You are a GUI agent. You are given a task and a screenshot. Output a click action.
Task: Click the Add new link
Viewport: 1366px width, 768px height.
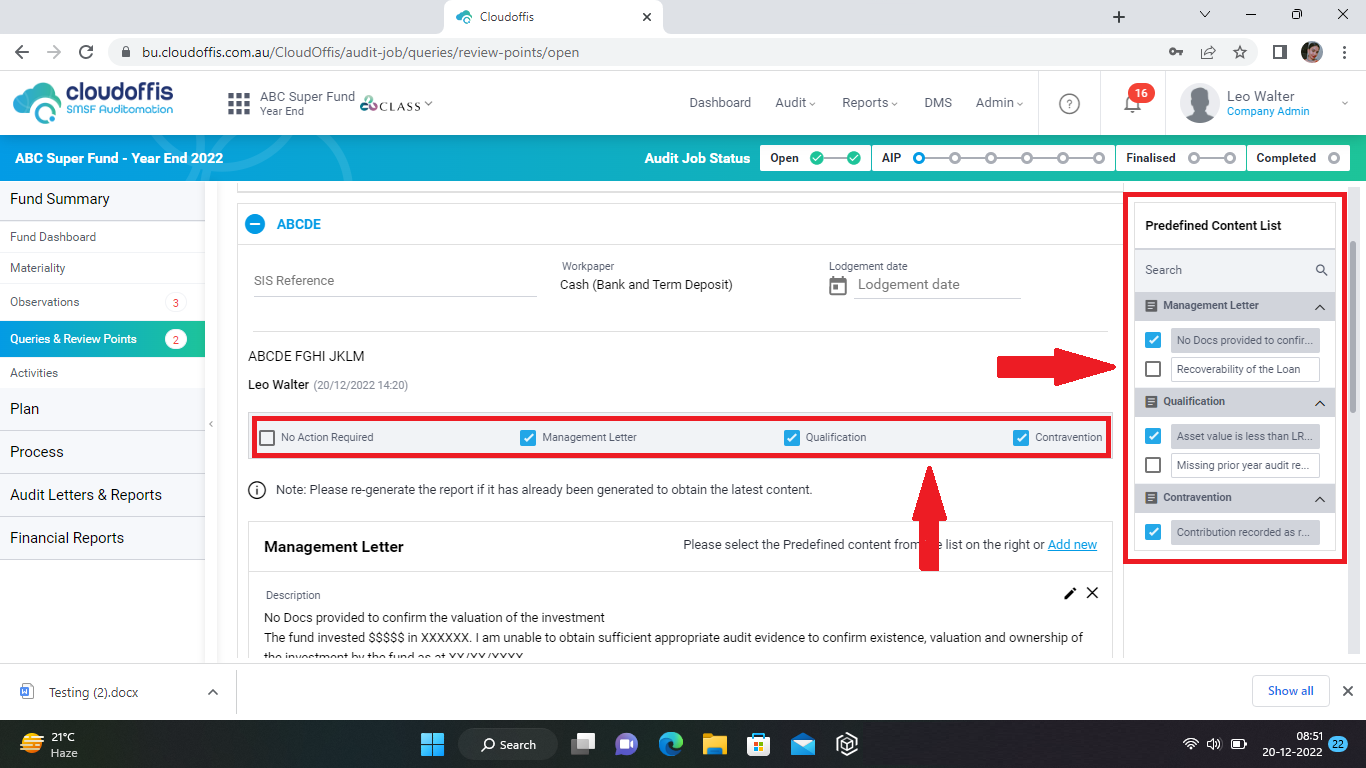1072,545
